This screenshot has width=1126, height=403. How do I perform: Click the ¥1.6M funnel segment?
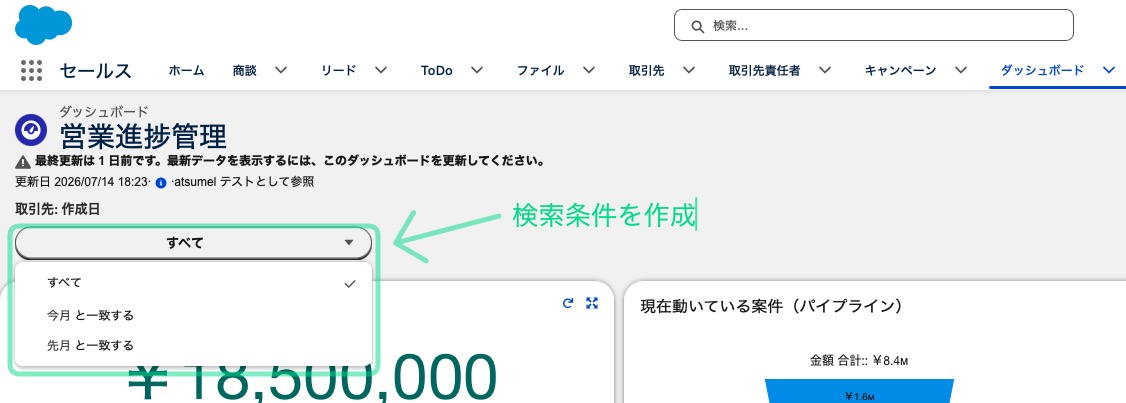(x=860, y=392)
